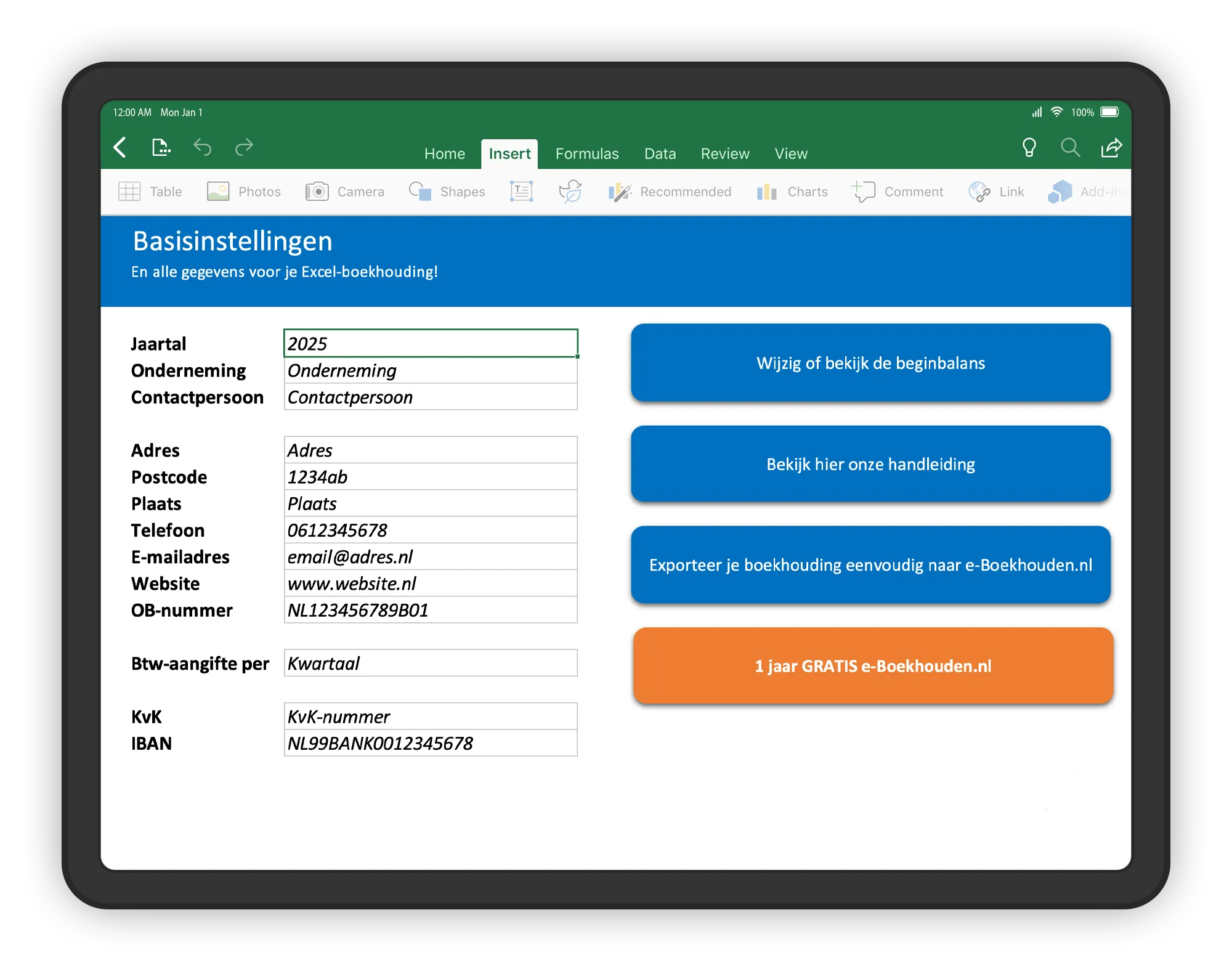Open the Photos insert tool
Viewport: 1232px width, 971px height.
click(244, 192)
